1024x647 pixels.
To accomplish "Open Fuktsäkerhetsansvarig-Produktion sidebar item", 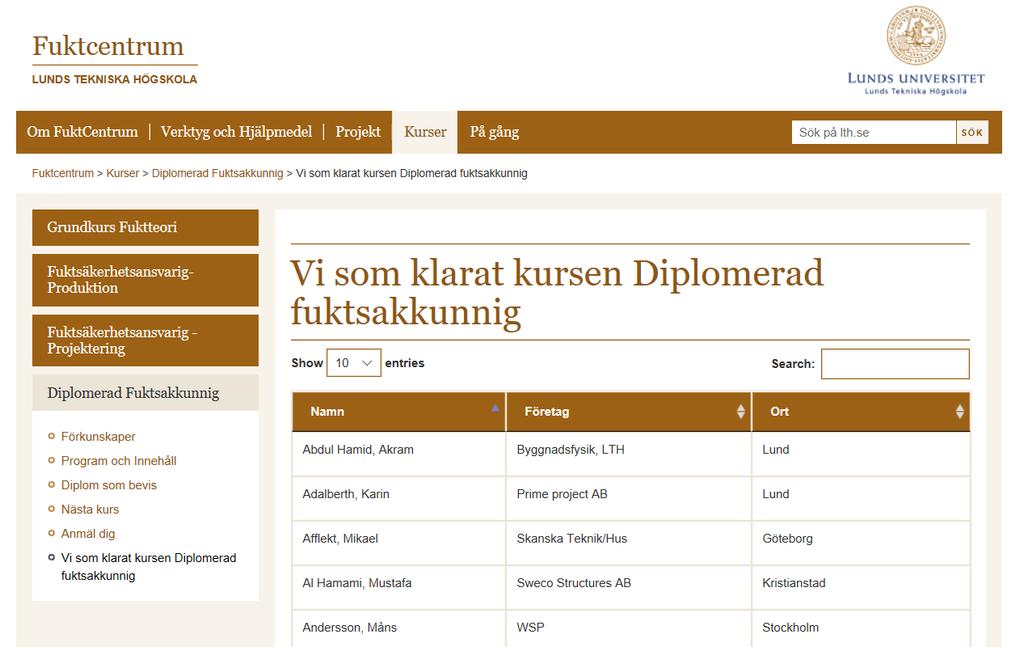I will [145, 280].
